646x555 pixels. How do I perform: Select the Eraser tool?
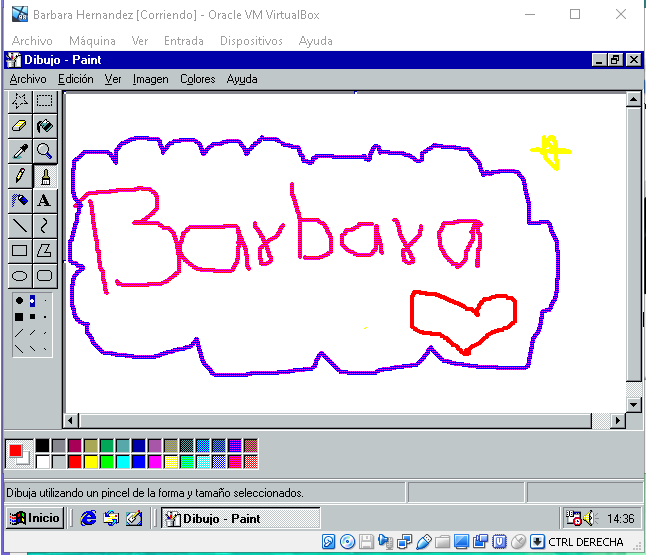pyautogui.click(x=19, y=126)
